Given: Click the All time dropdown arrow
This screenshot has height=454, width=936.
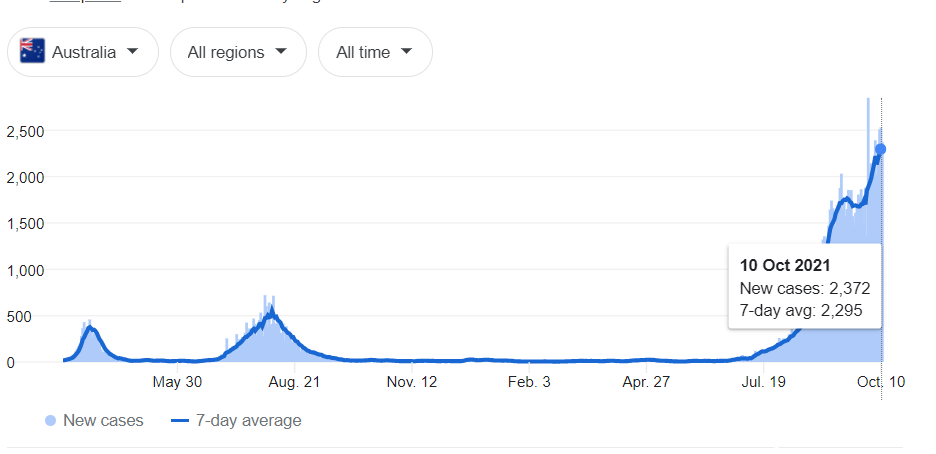Looking at the screenshot, I should click(406, 51).
